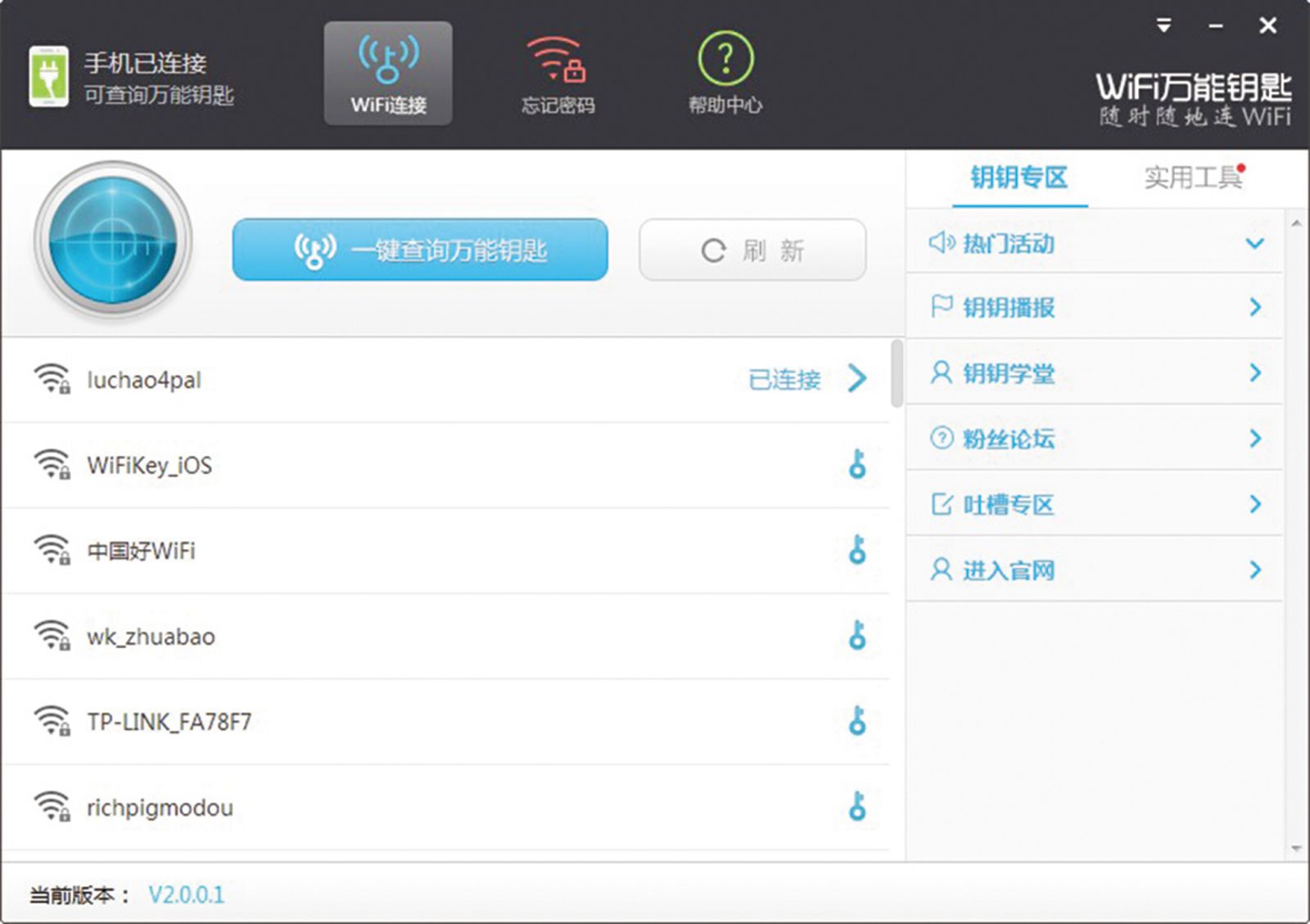
Task: Open the 进入官网 link
Action: [x=1009, y=570]
